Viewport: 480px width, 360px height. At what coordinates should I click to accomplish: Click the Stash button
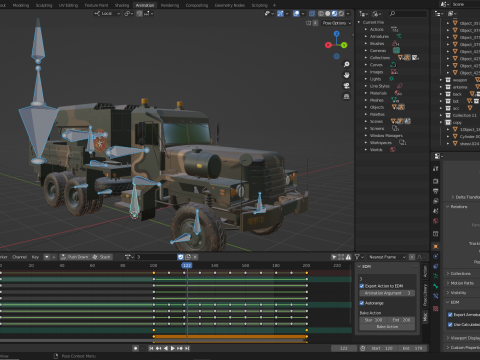pyautogui.click(x=102, y=257)
